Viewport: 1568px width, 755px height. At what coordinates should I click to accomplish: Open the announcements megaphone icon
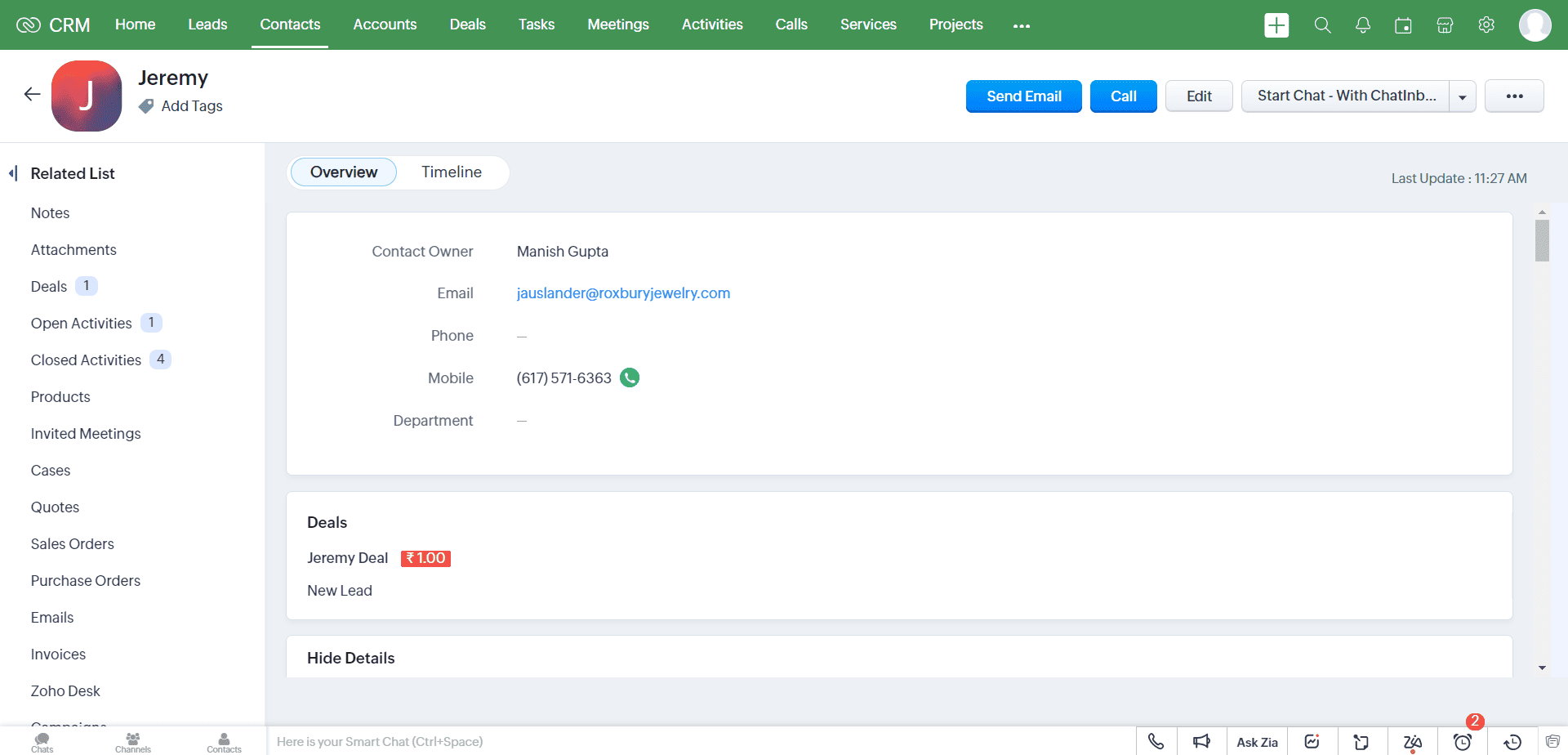pyautogui.click(x=1201, y=741)
